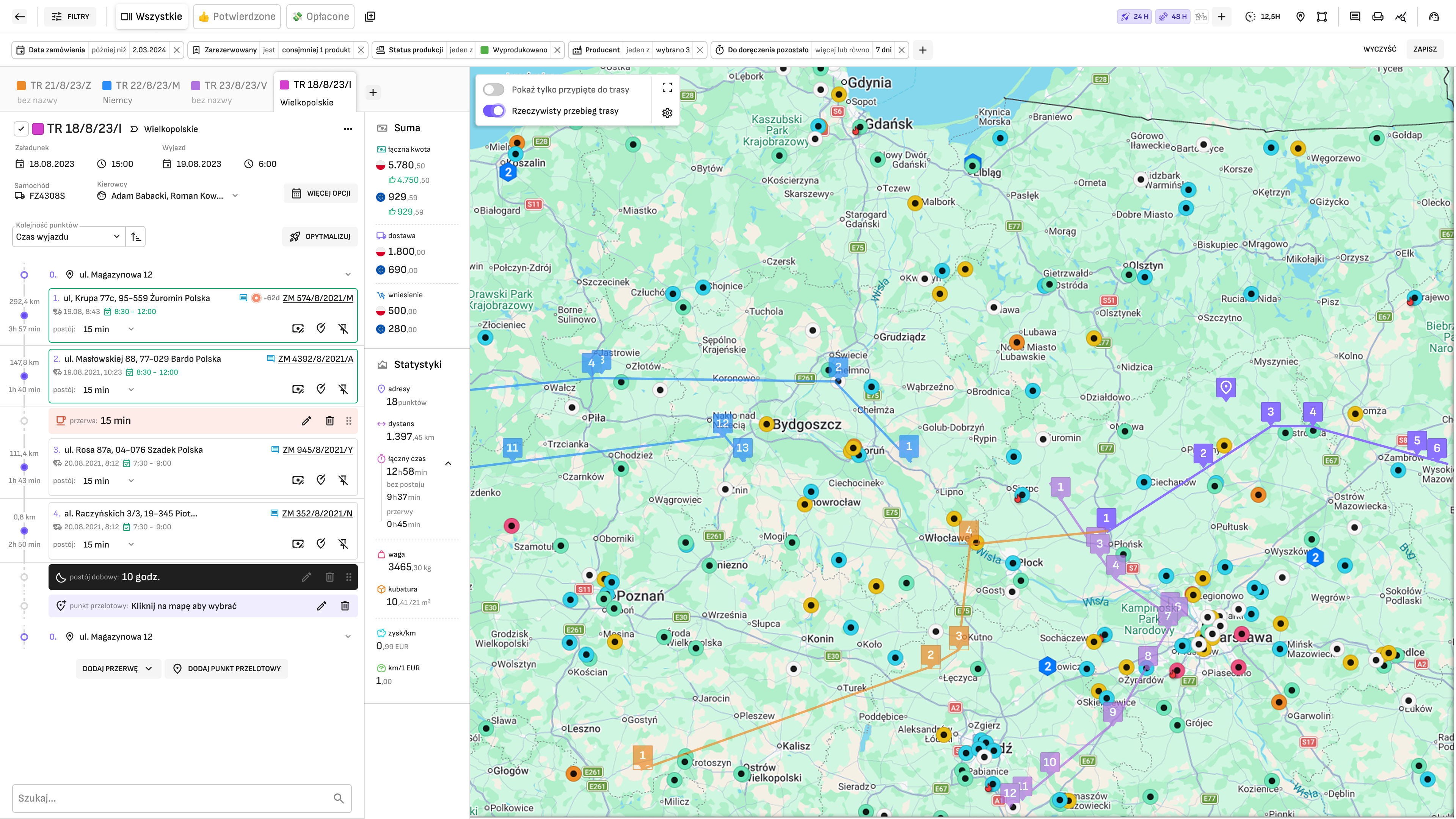Click into the Szukaj search field

[182, 798]
